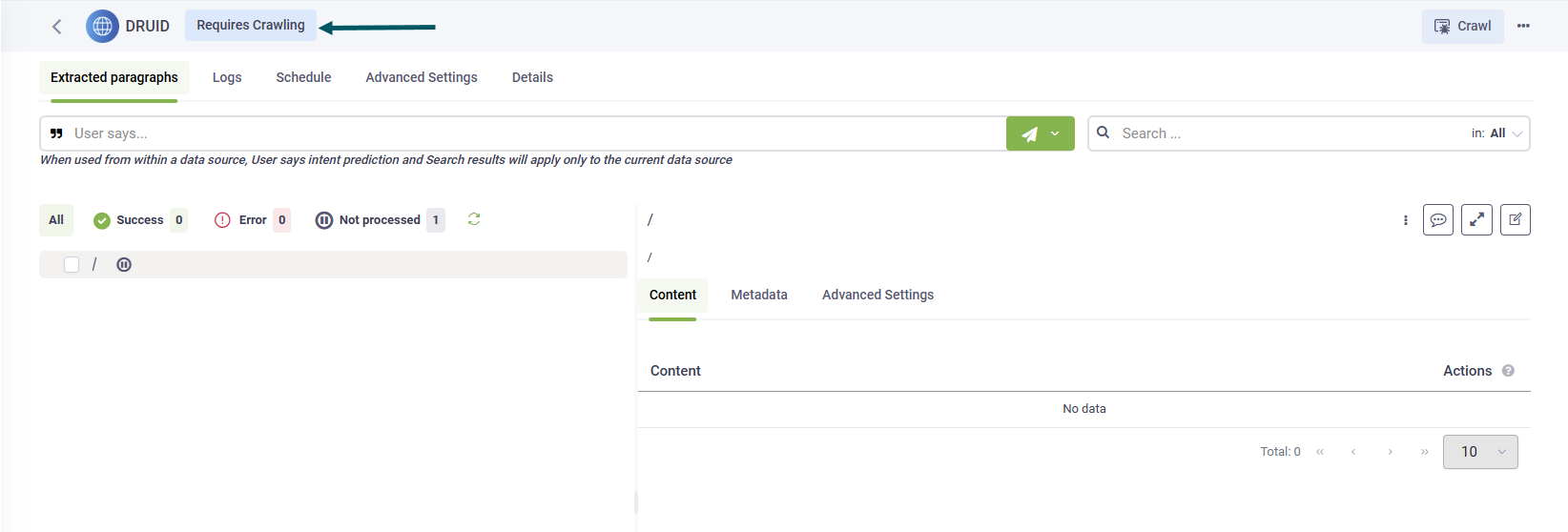Viewport: 1568px width, 532px height.
Task: Click the back arrow icon
Action: (x=57, y=27)
